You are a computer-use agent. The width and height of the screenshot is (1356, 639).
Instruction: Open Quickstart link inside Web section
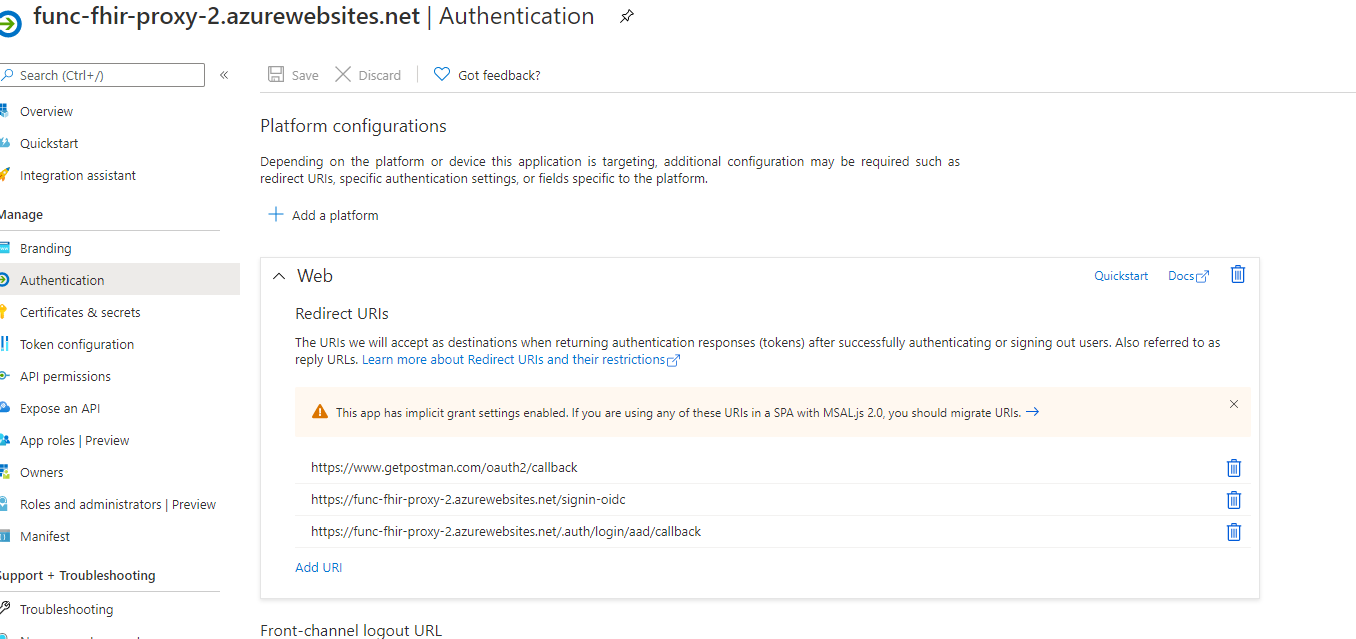click(1120, 275)
